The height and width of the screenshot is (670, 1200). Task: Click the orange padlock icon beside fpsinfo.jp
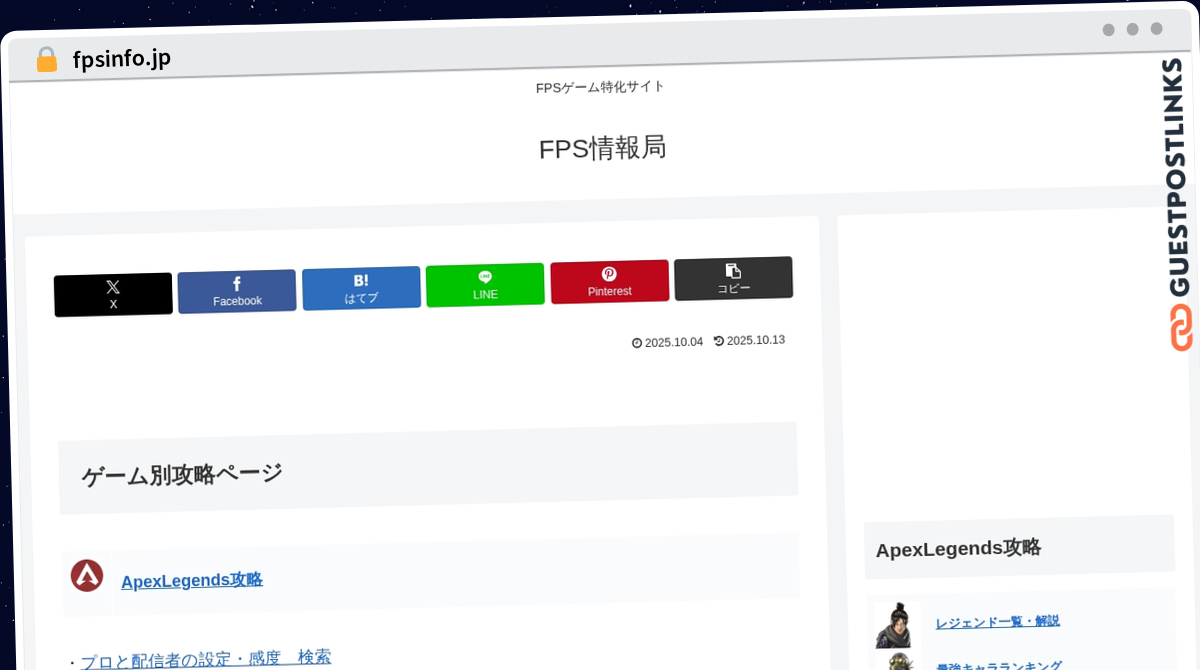46,59
